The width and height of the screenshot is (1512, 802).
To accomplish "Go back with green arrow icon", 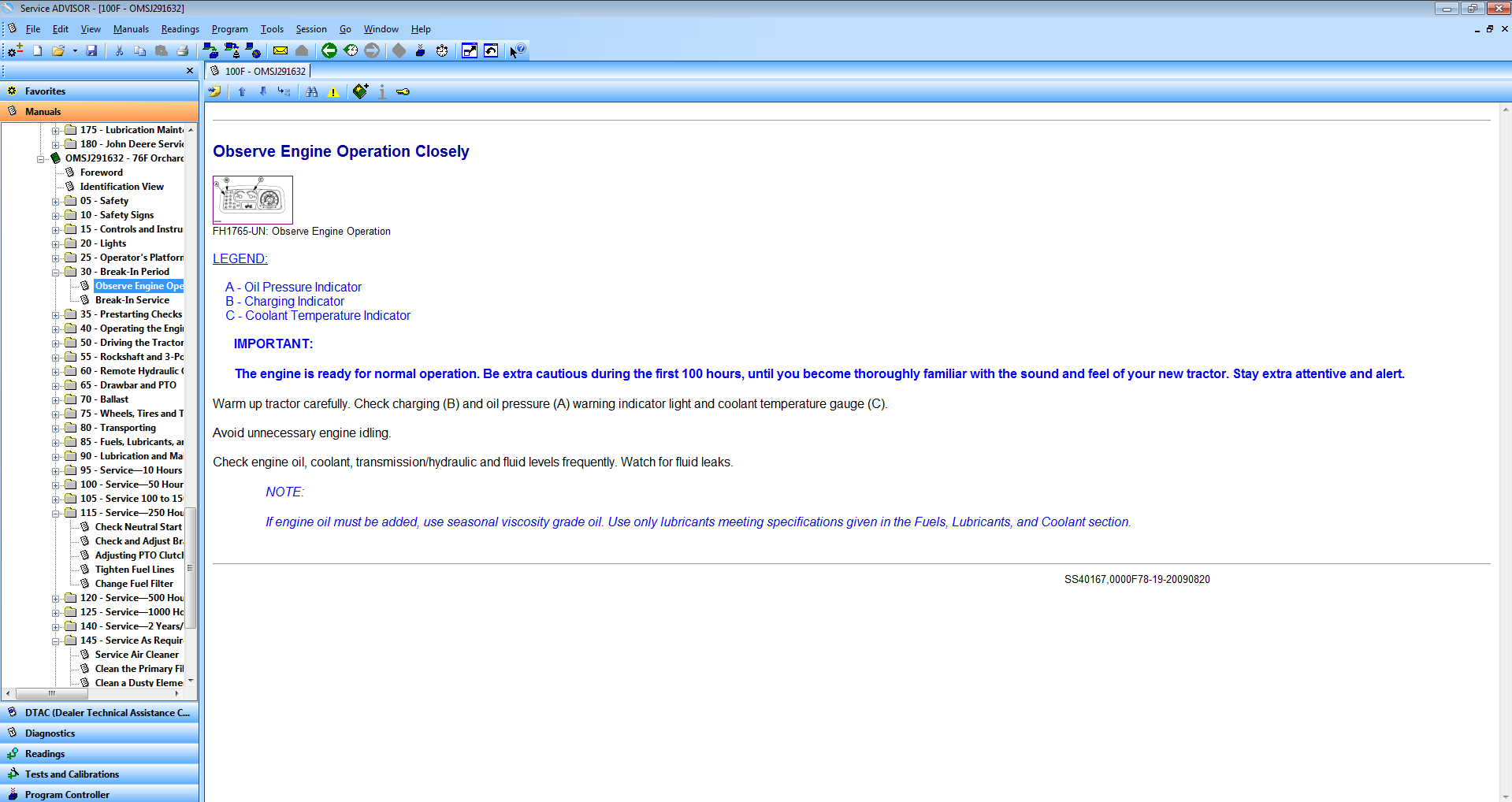I will (329, 50).
